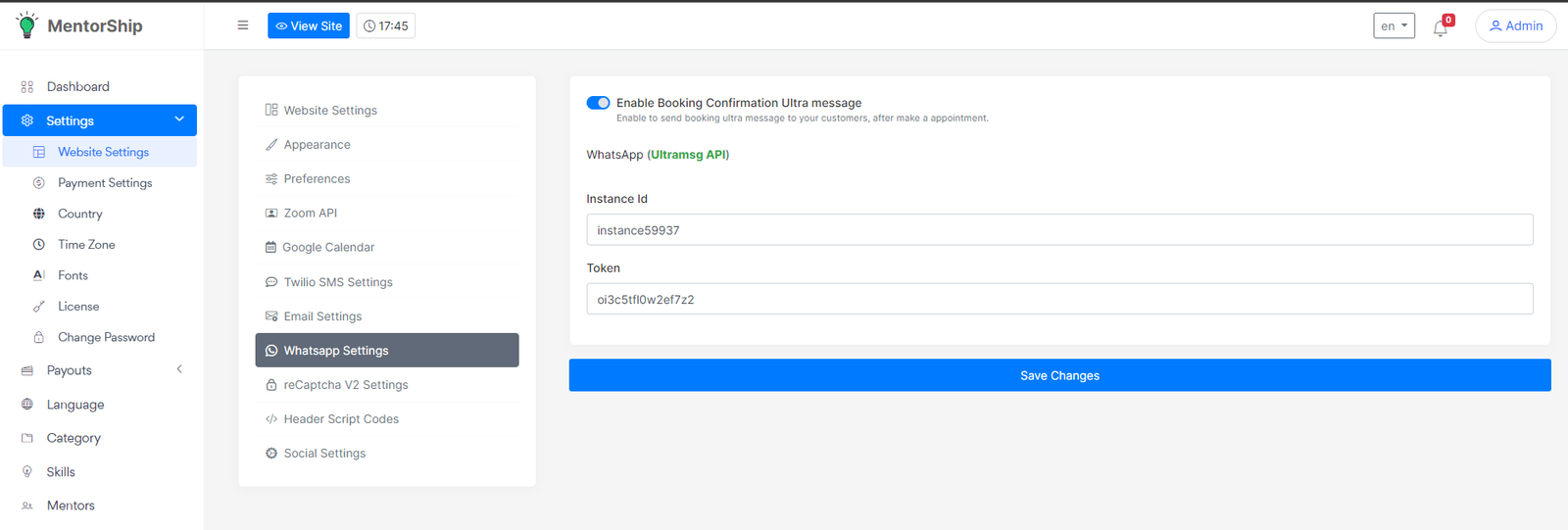Click the Language globe icon in sidebar
This screenshot has height=530, width=1568.
pyautogui.click(x=27, y=405)
